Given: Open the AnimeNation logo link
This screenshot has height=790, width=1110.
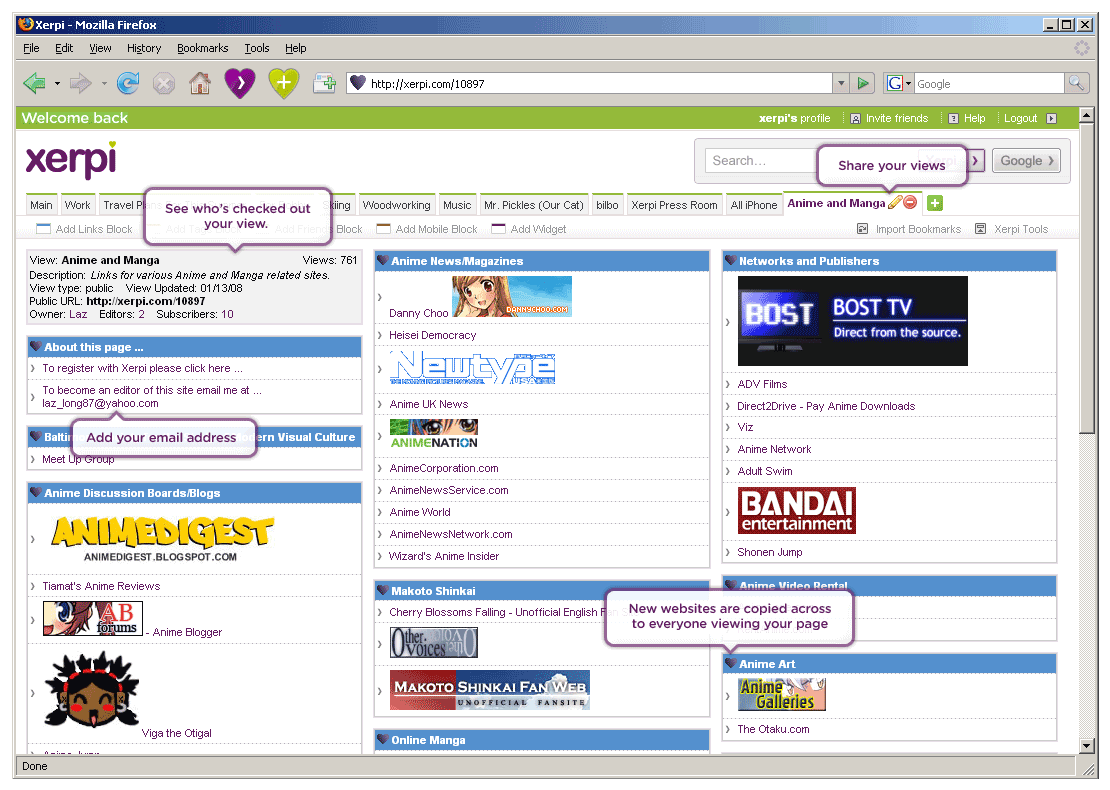Looking at the screenshot, I should [434, 434].
